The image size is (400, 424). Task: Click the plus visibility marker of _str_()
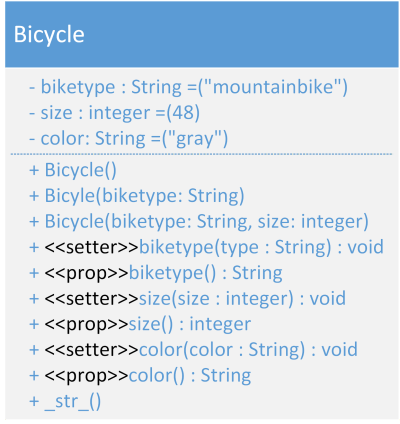tap(34, 401)
